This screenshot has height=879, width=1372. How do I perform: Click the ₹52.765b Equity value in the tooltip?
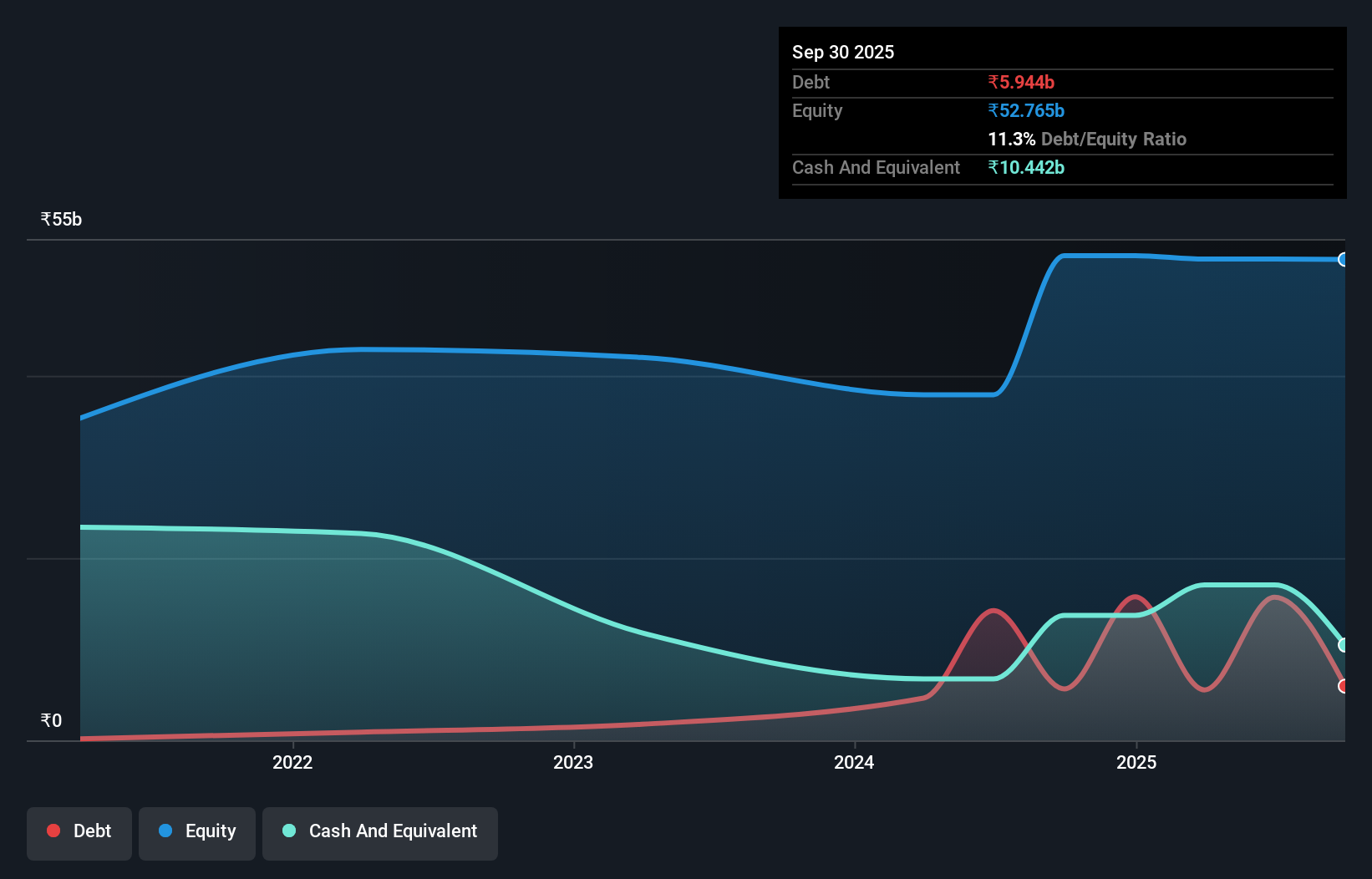pos(1026,110)
